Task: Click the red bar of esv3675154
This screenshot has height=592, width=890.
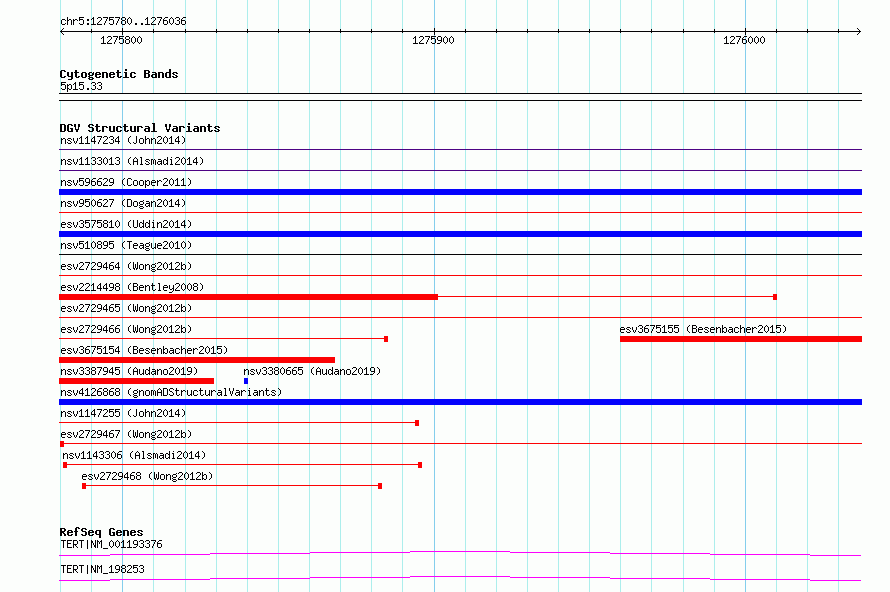Action: [197, 360]
